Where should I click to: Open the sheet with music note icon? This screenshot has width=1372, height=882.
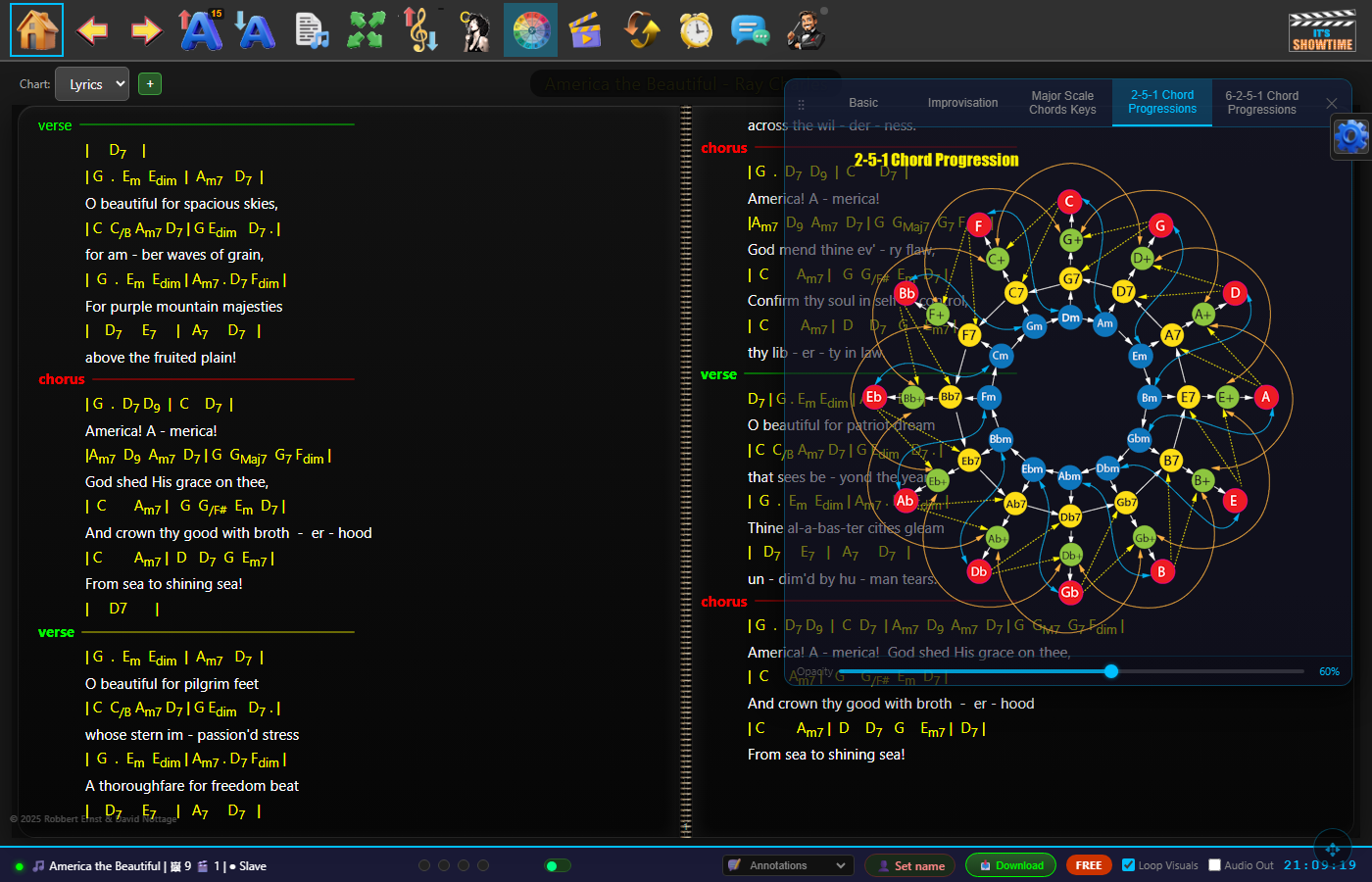click(312, 30)
